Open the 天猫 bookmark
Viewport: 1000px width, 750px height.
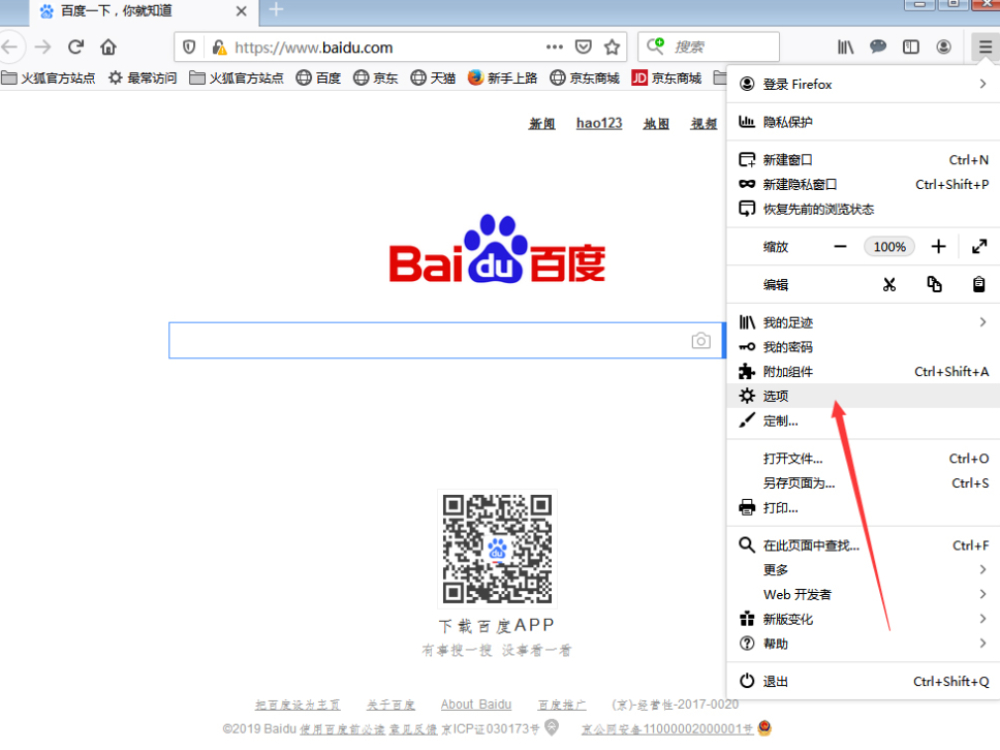[x=433, y=78]
